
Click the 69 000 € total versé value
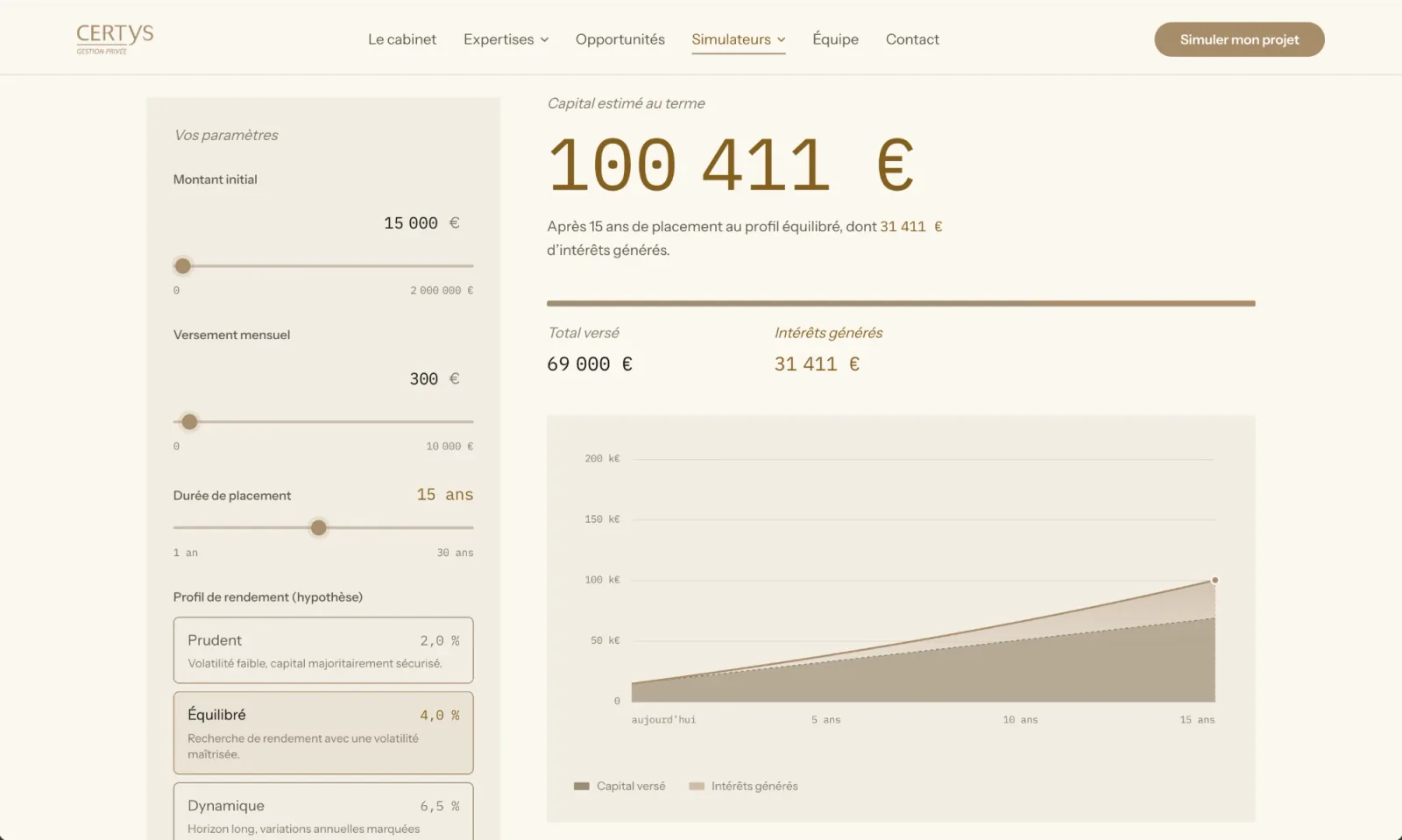pyautogui.click(x=590, y=364)
